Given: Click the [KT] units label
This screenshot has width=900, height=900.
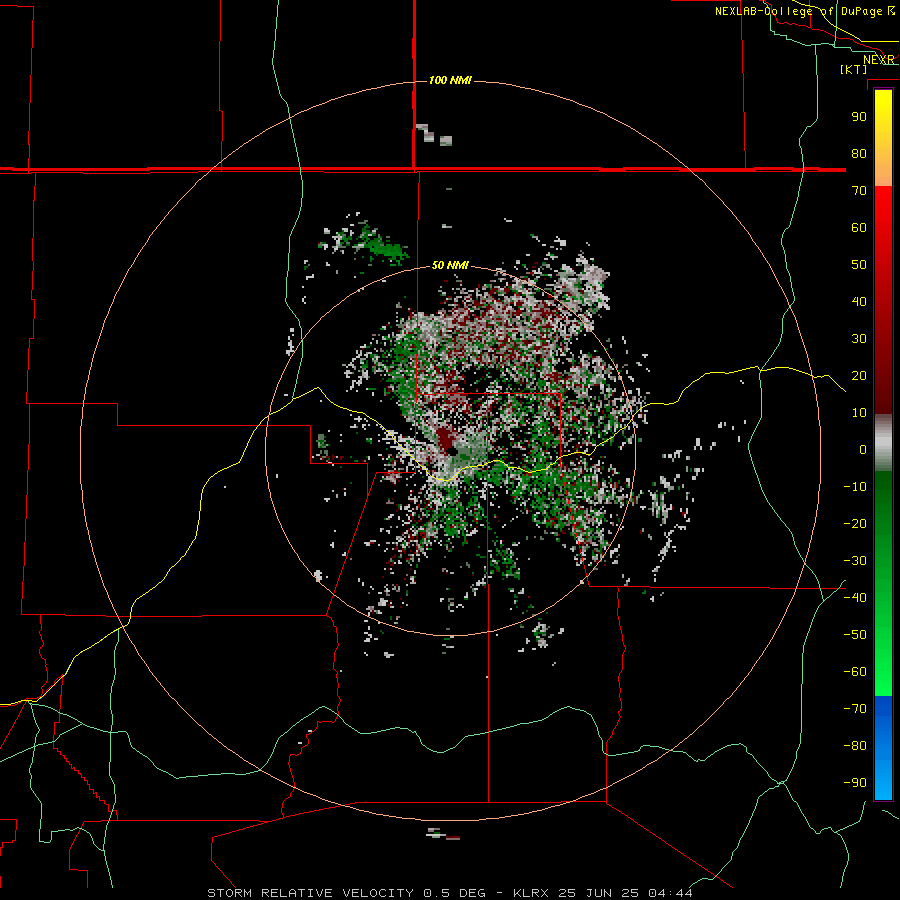Looking at the screenshot, I should click(x=854, y=69).
